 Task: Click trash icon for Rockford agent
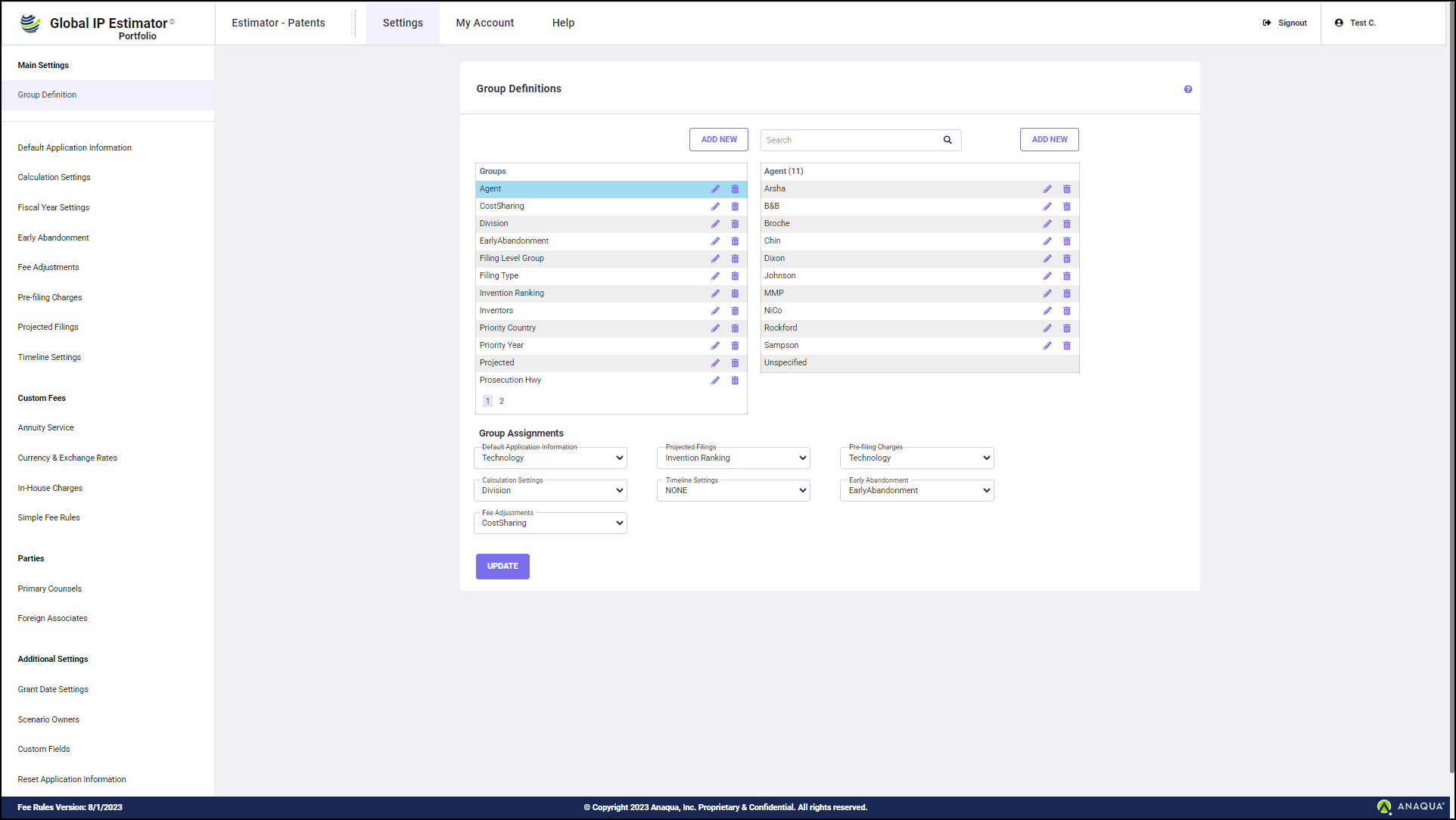[1067, 328]
